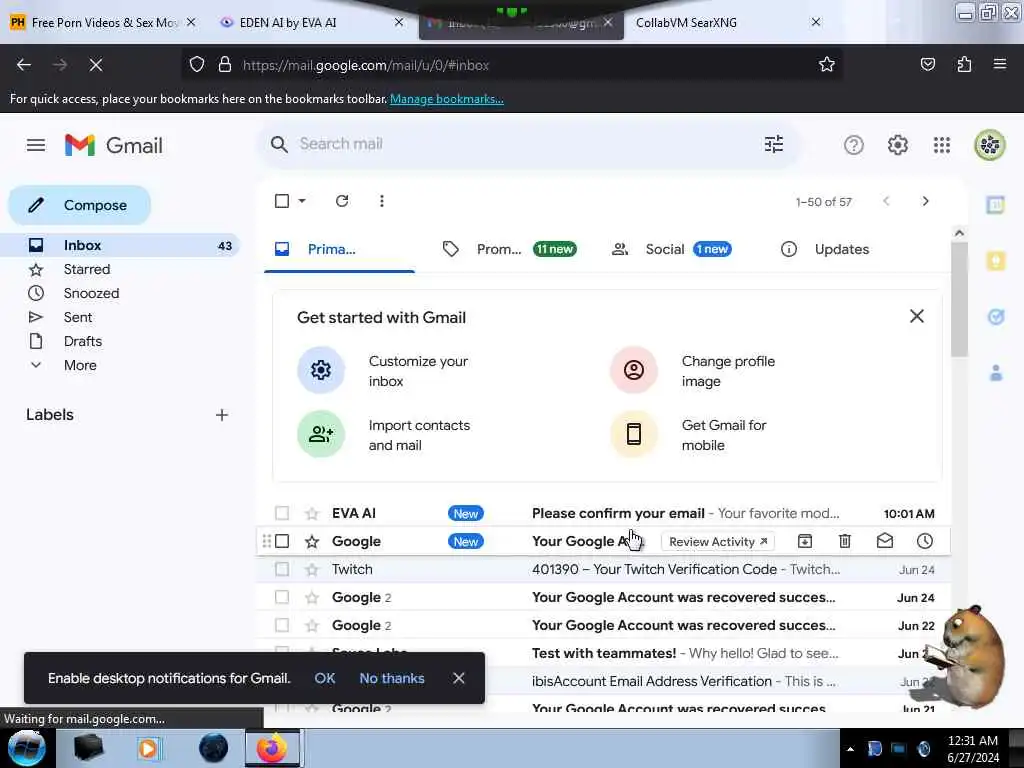Open the Google apps grid icon

942,145
